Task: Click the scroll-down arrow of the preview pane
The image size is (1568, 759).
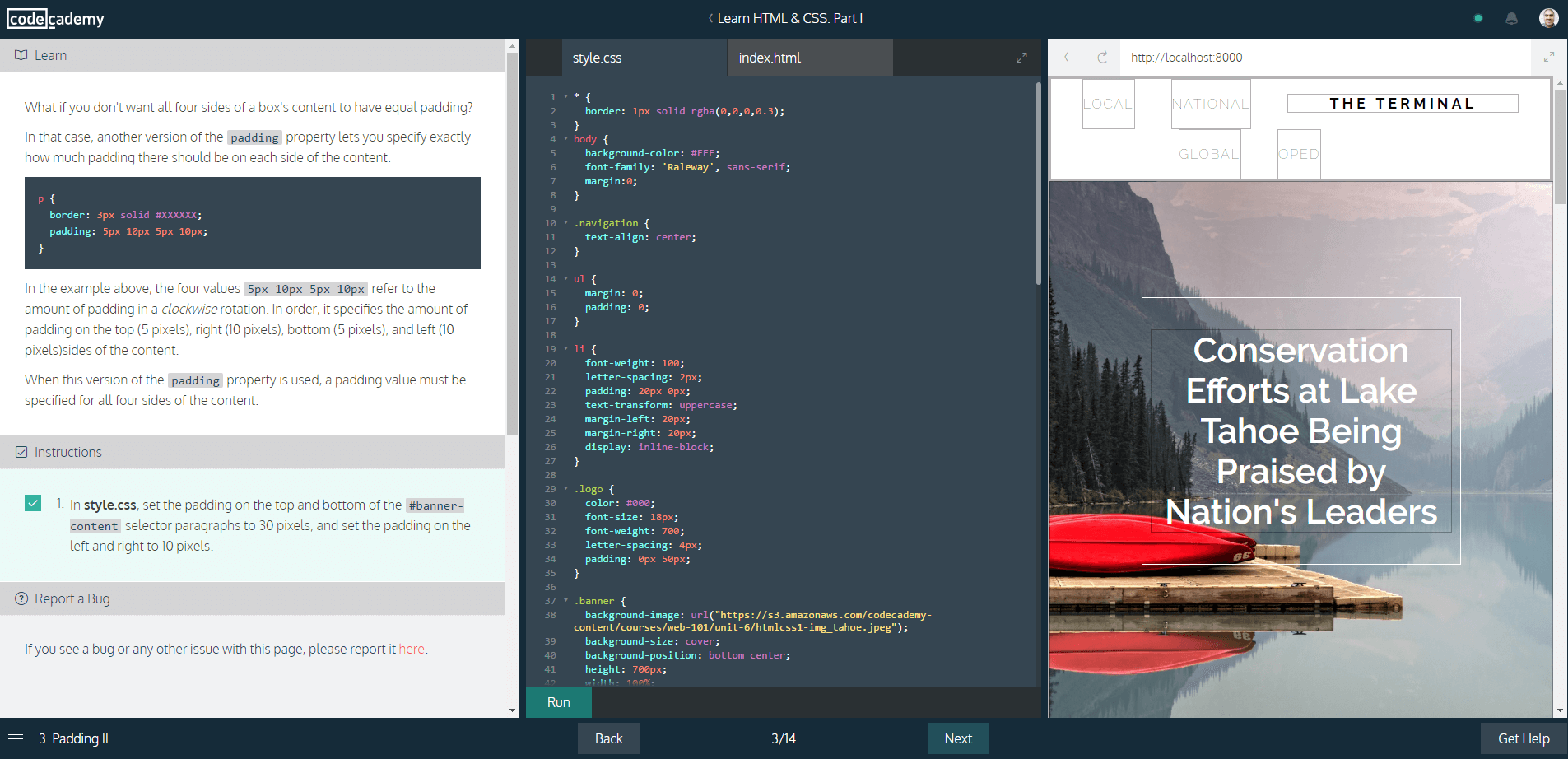Action: (1560, 710)
